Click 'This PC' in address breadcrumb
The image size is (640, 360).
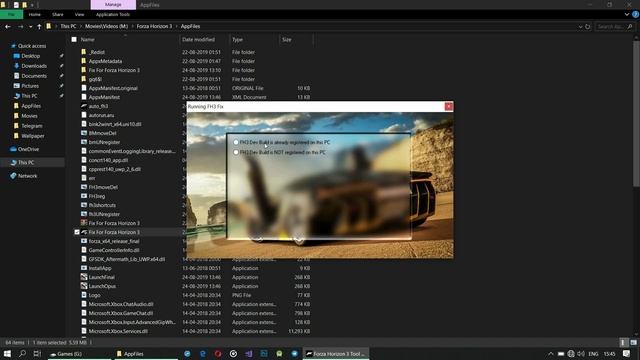pyautogui.click(x=68, y=26)
